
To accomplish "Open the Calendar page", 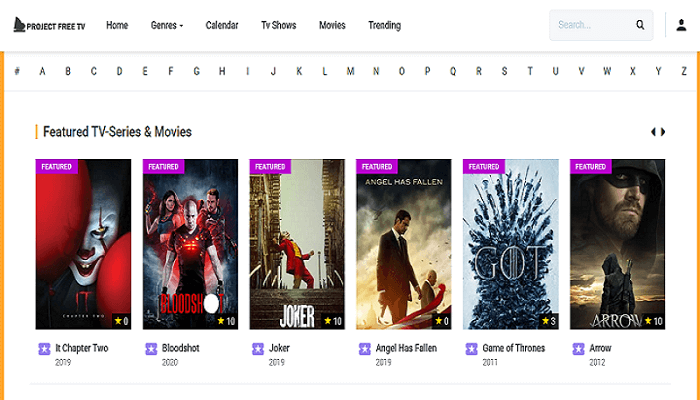I will [x=222, y=25].
